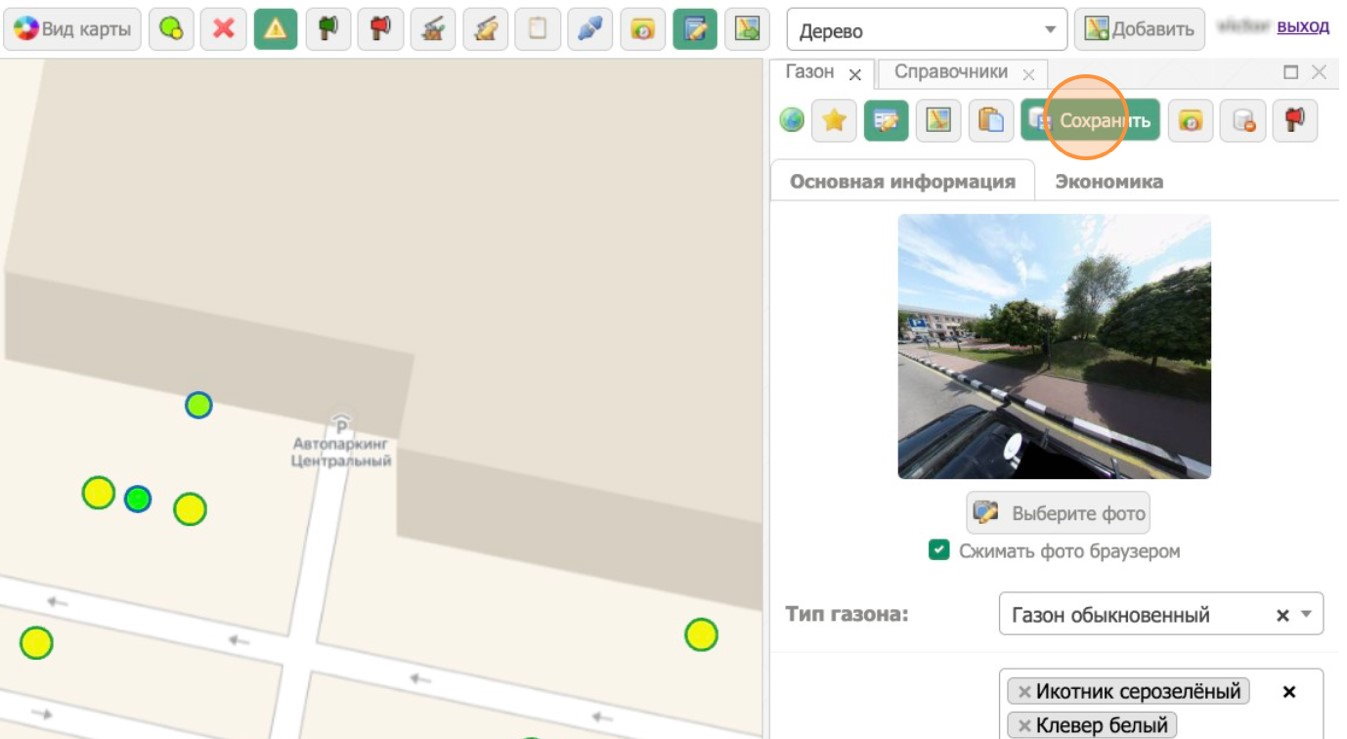Open the Экономика tab
Screen dimensions: 1347x739
(x=1109, y=181)
